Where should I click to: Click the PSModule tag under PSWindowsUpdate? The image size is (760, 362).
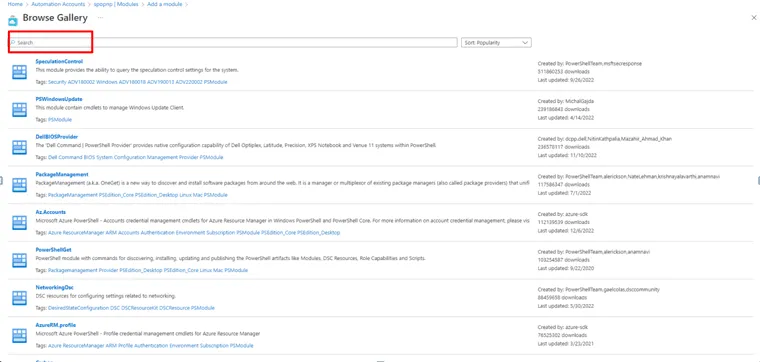coord(60,120)
